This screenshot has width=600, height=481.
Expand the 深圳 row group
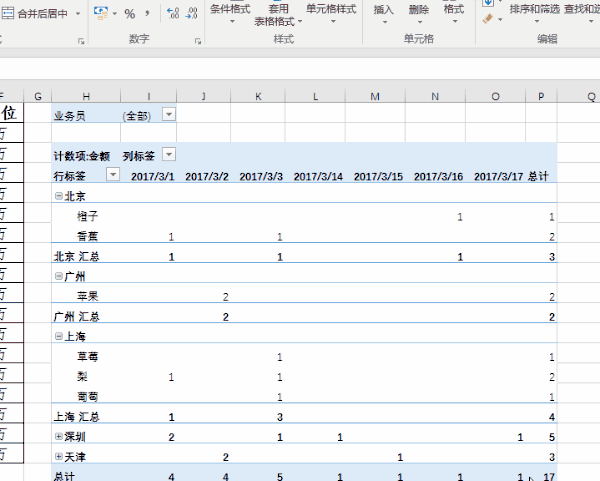(x=58, y=437)
